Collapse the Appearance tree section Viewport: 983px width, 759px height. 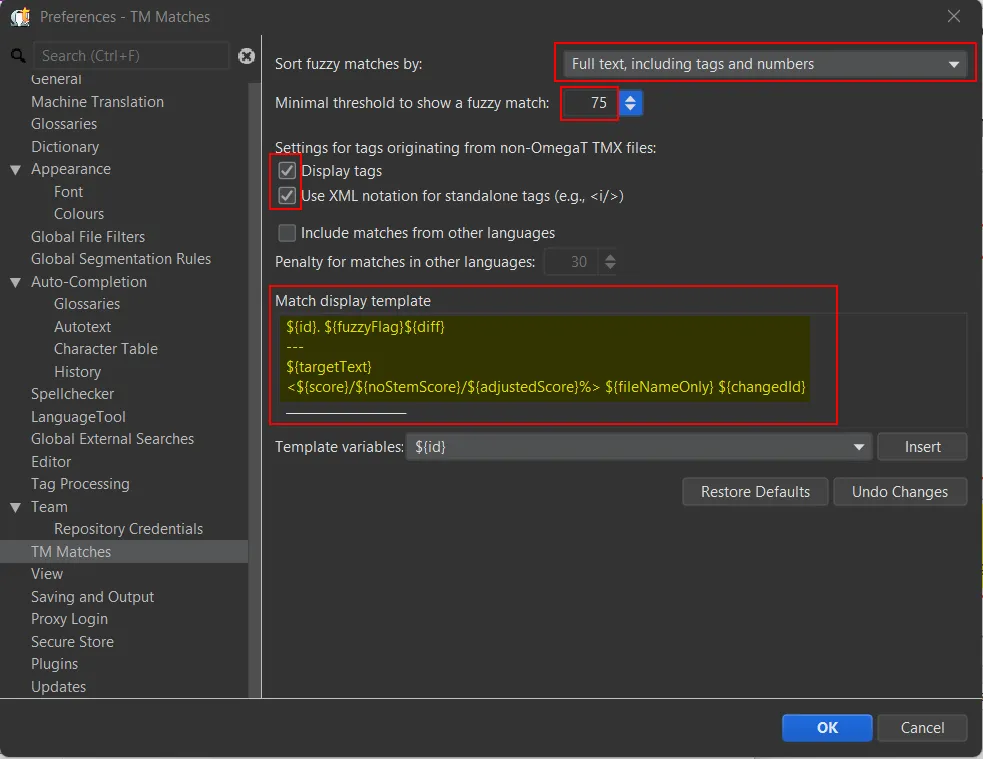16,170
